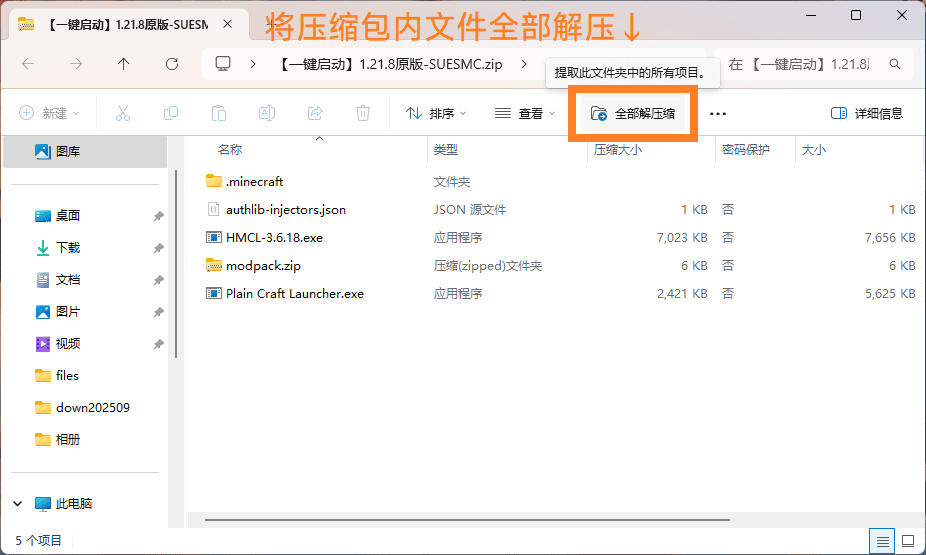926x555 pixels.
Task: Open Downloads (下载) in the sidebar
Action: tap(68, 248)
